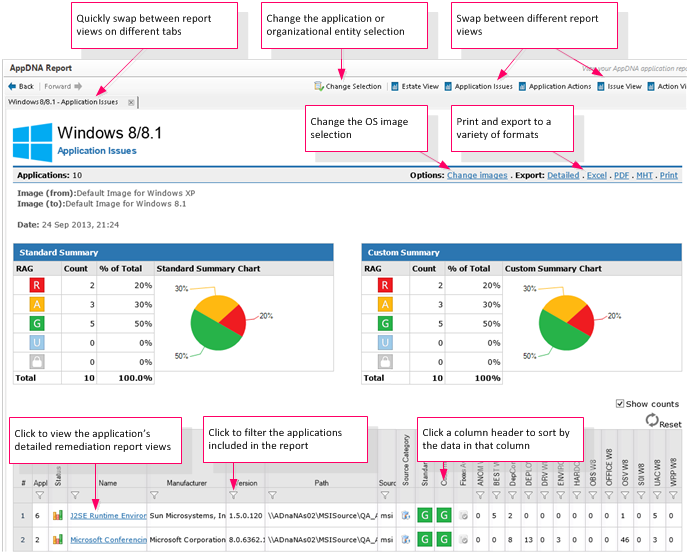Click the lock icon in Custom Summary
The image size is (690, 556).
pyautogui.click(x=385, y=362)
